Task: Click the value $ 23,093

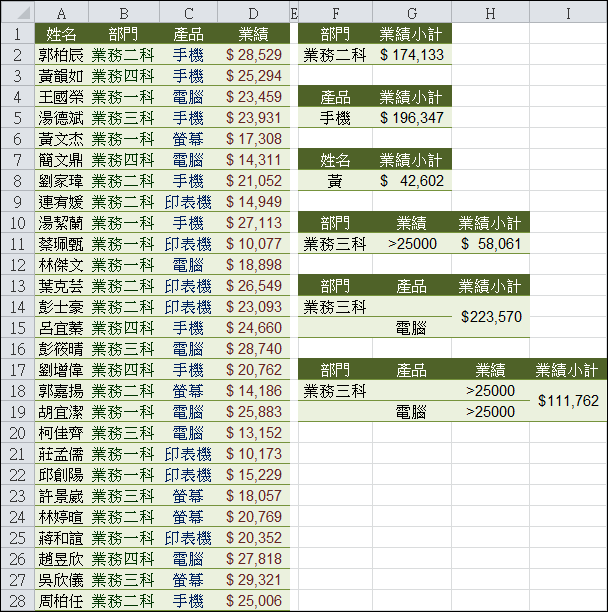Action: (254, 307)
